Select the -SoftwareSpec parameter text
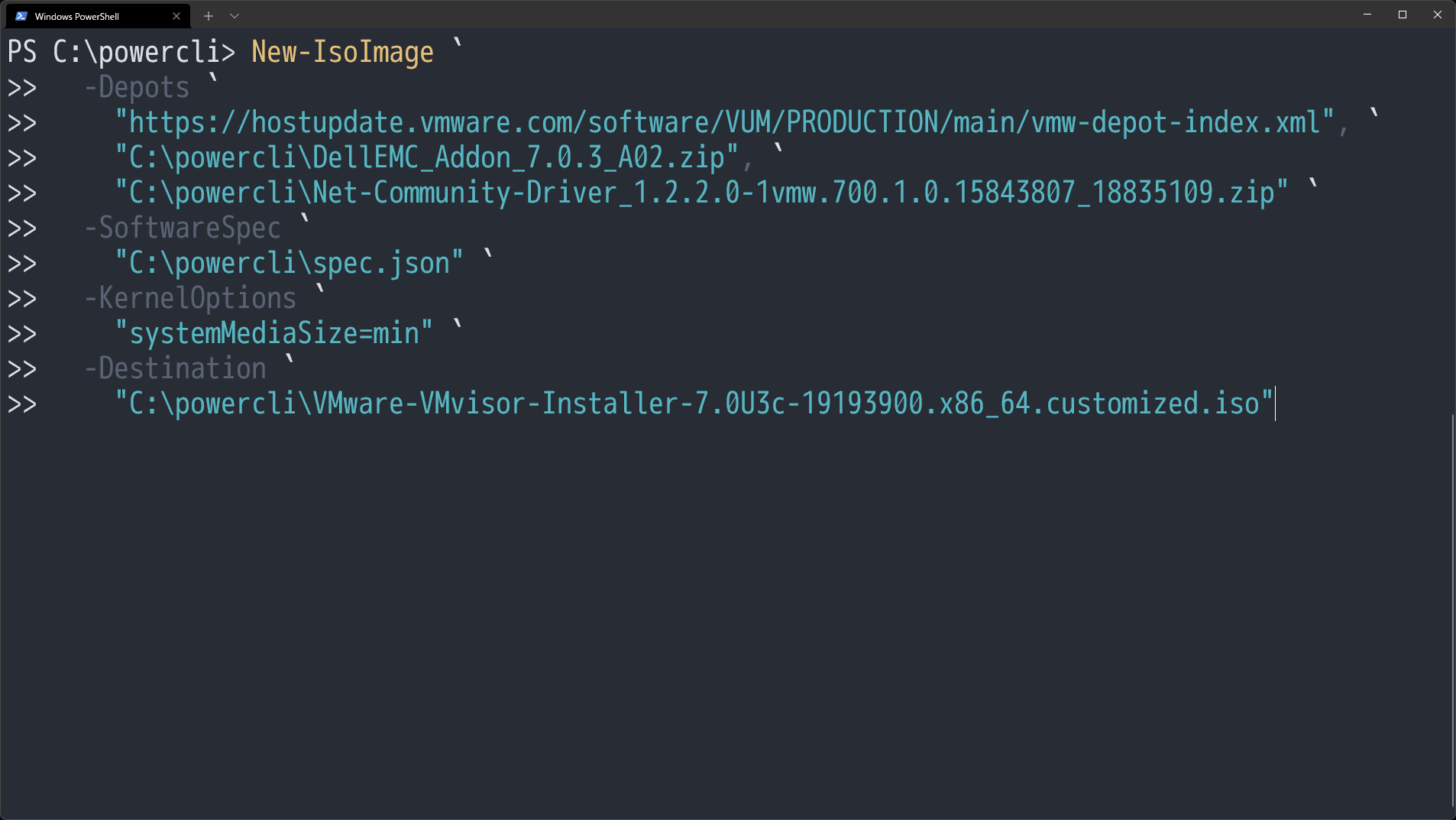Screen dimensions: 1456x820 coord(182,227)
